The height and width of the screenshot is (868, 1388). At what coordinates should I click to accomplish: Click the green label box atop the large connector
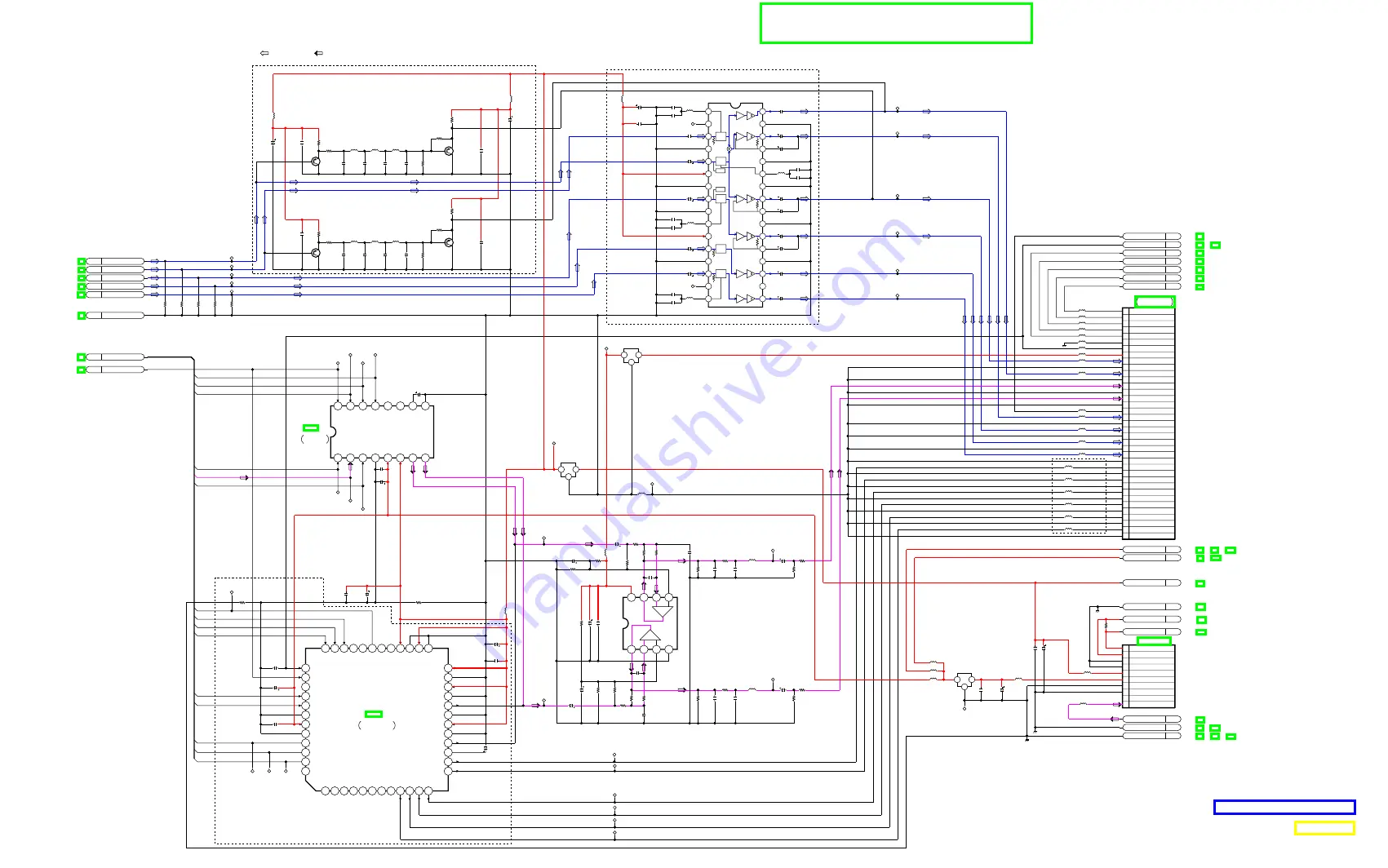coord(1155,302)
